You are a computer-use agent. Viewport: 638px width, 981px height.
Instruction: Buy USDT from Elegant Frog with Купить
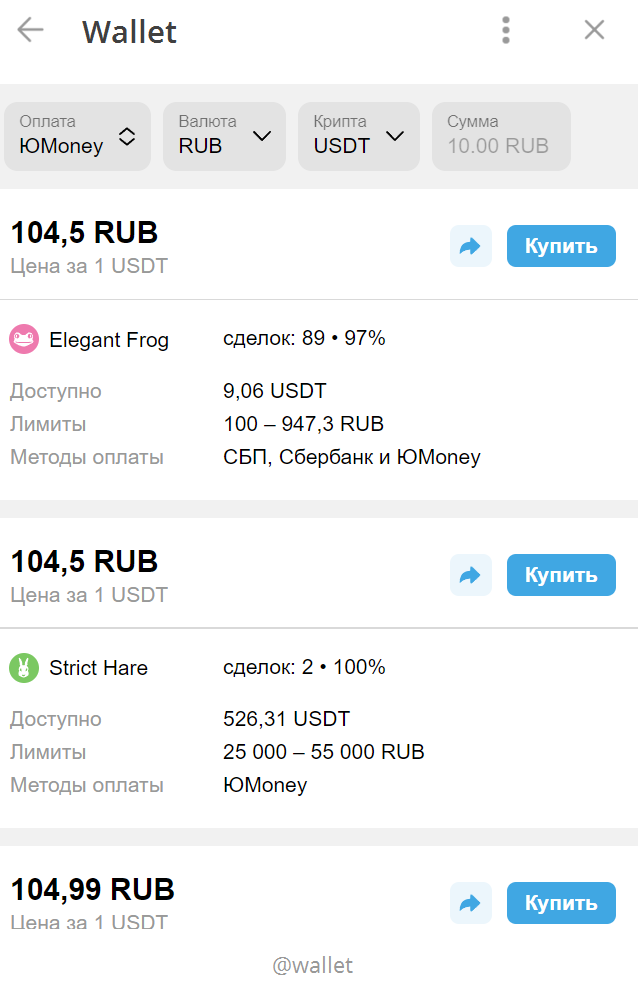561,246
